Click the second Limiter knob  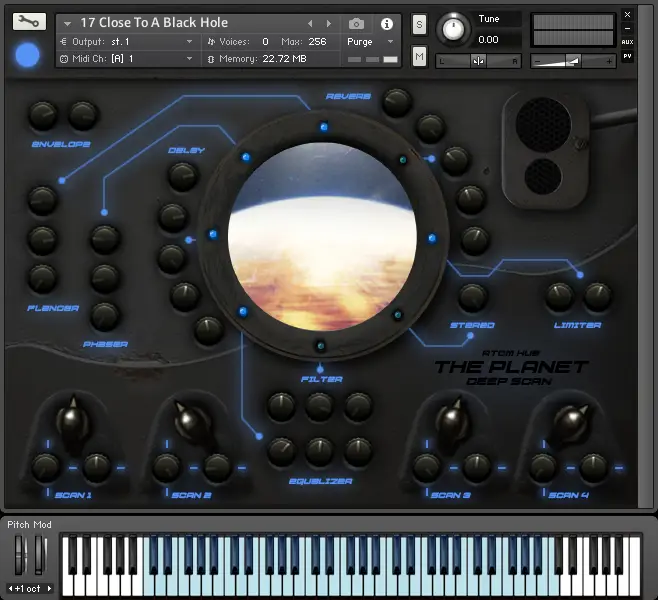(x=598, y=297)
